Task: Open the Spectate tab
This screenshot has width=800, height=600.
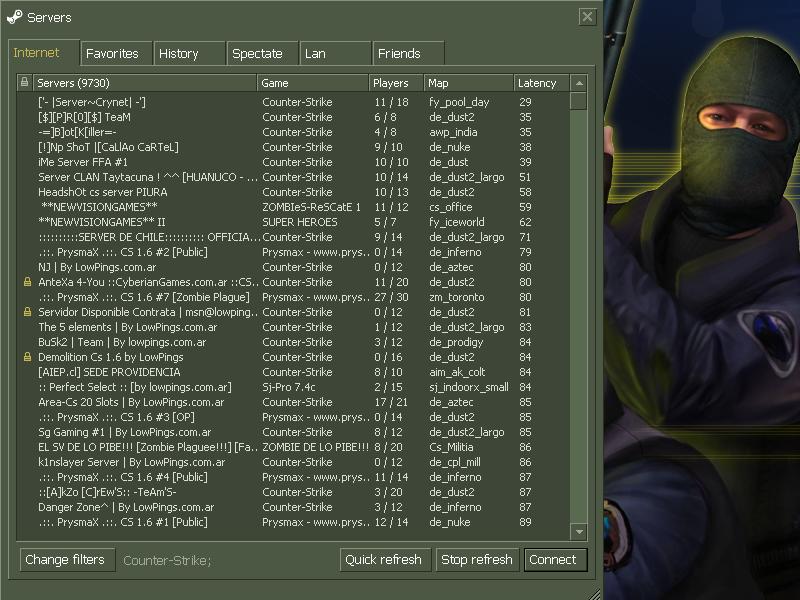Action: (x=262, y=54)
